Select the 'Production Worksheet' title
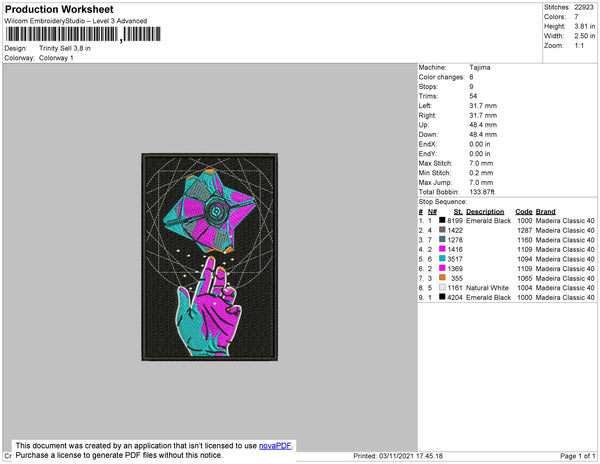Screen dimensions: 600x464 tap(59, 10)
